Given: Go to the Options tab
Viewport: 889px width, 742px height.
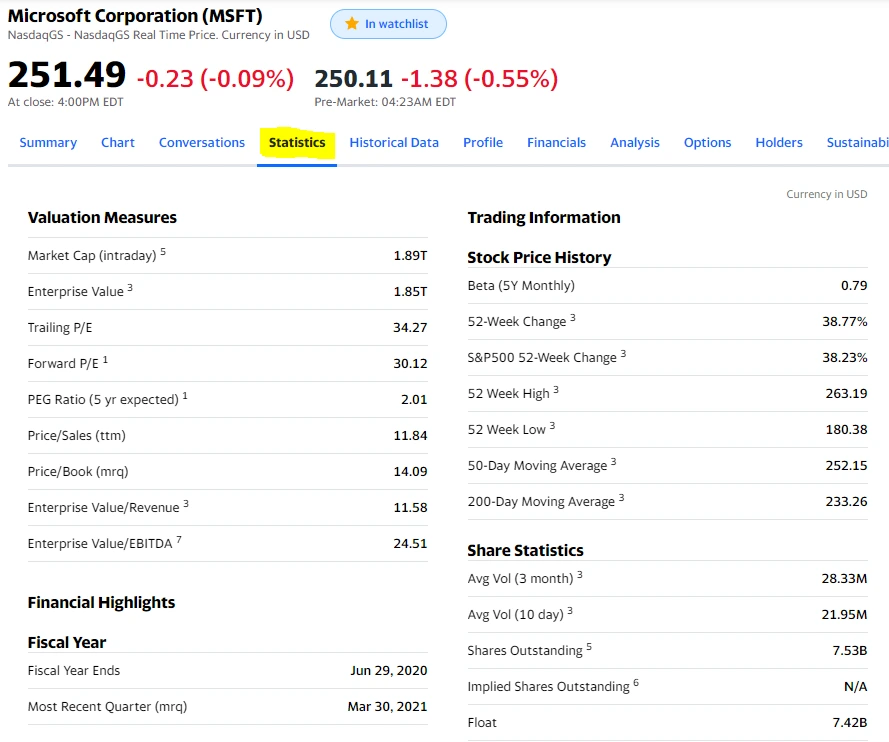Looking at the screenshot, I should [708, 142].
